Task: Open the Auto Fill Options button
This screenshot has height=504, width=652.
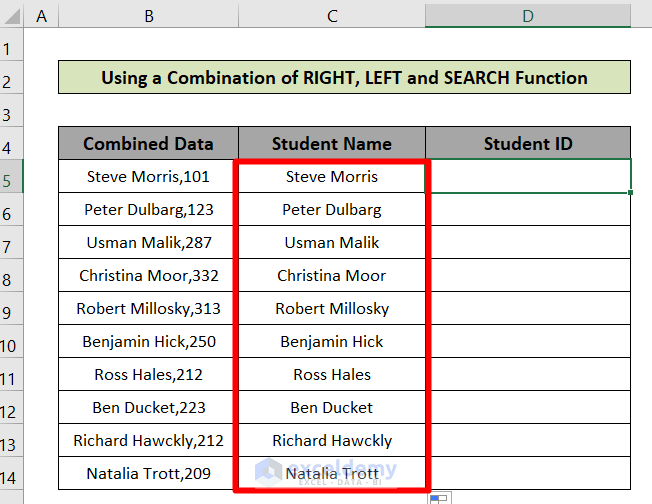Action: pos(438,497)
